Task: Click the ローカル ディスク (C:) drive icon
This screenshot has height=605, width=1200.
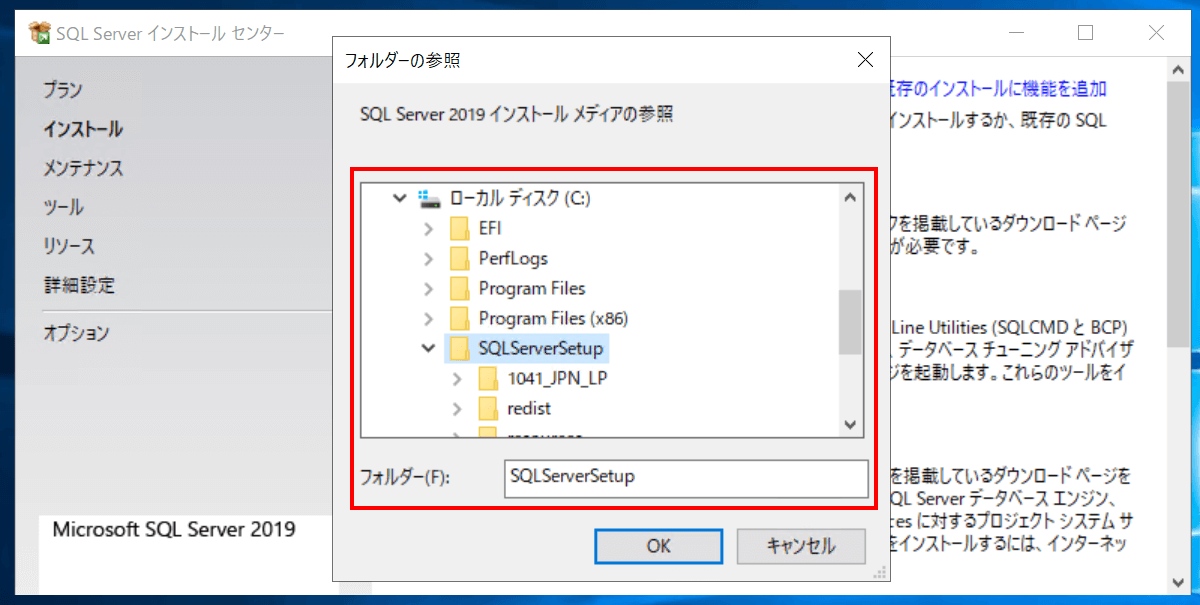Action: click(x=430, y=197)
